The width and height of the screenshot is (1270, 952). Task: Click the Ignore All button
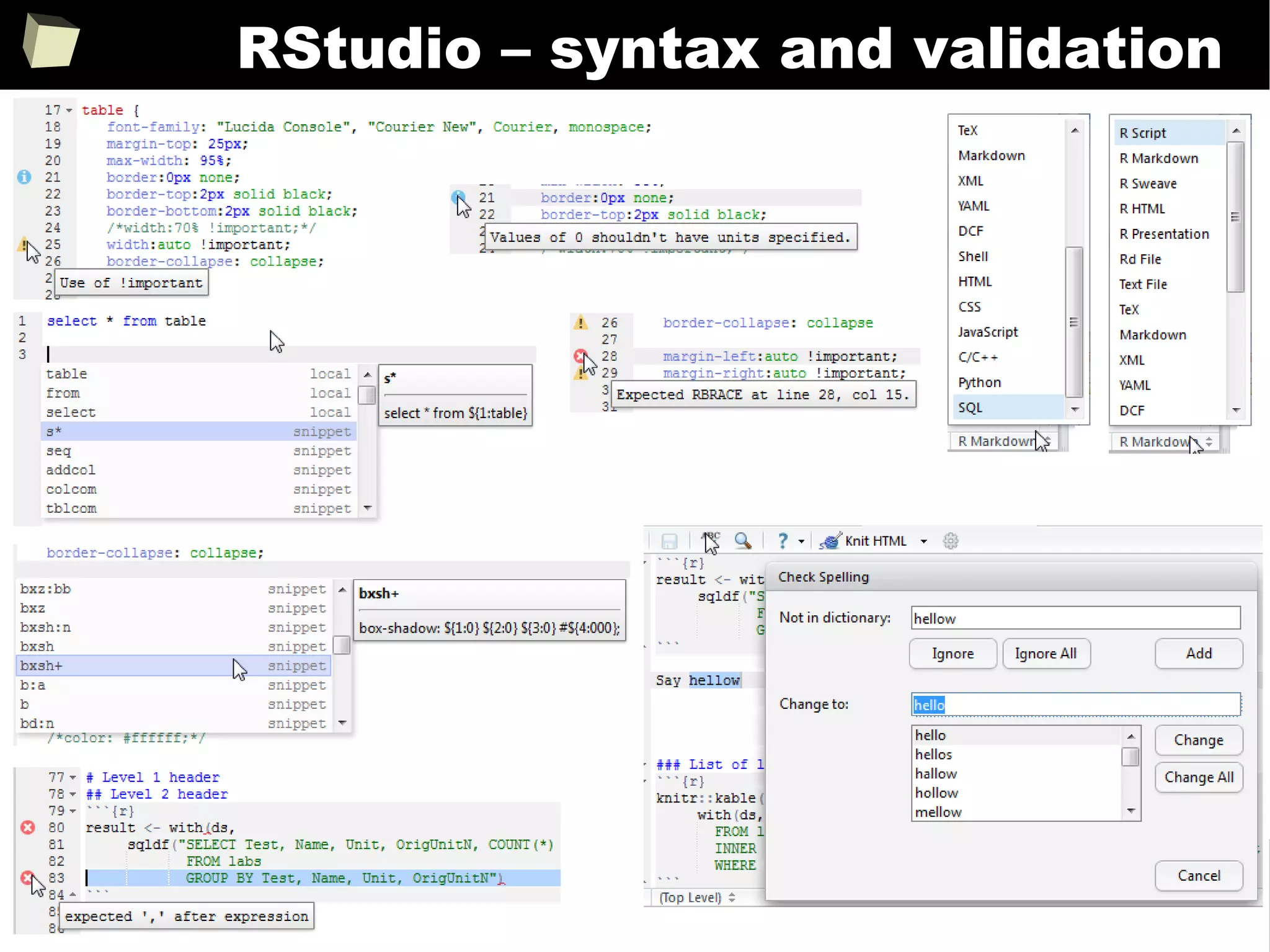[x=1046, y=654]
